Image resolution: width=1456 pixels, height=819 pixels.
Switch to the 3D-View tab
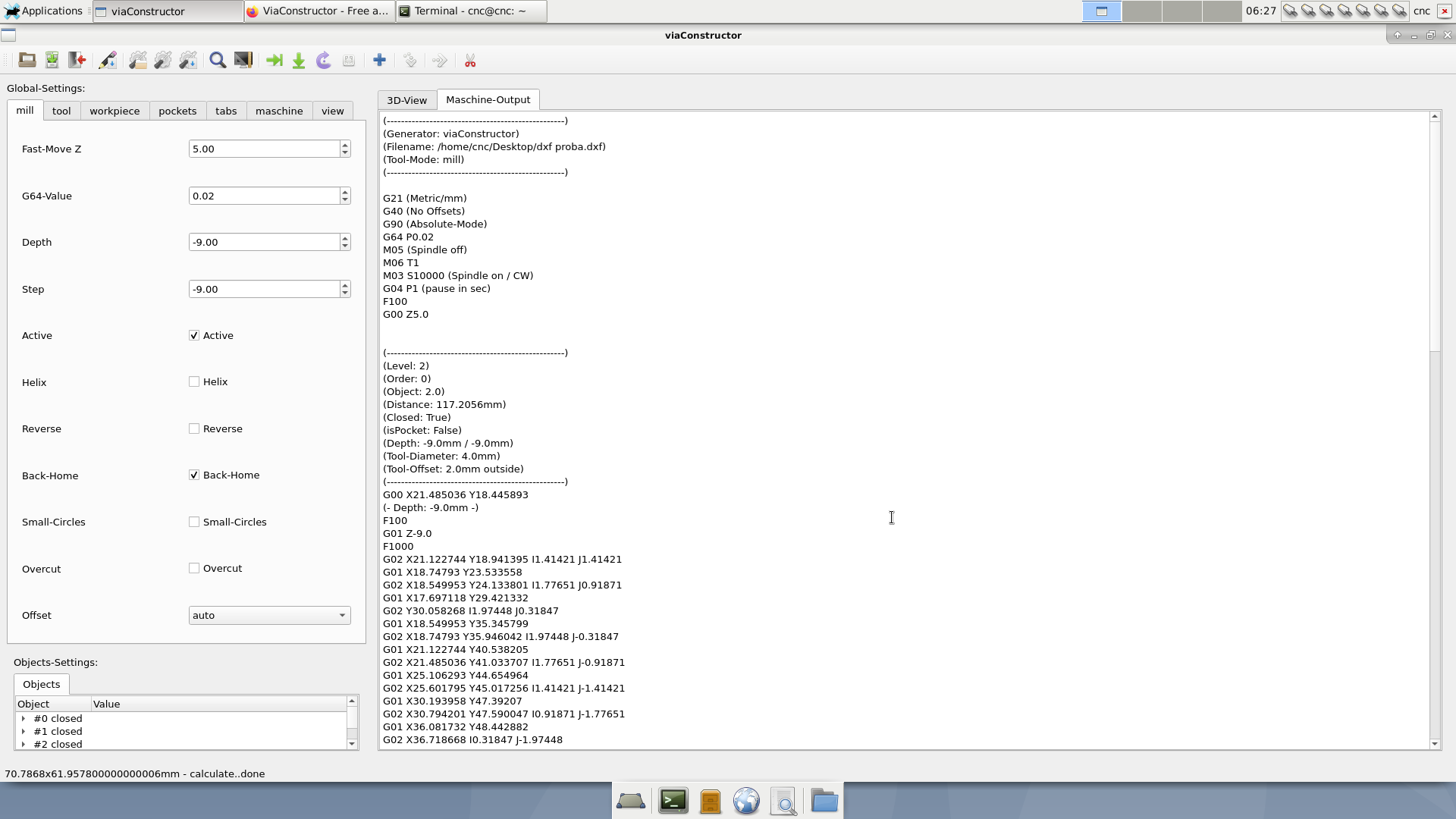[407, 100]
